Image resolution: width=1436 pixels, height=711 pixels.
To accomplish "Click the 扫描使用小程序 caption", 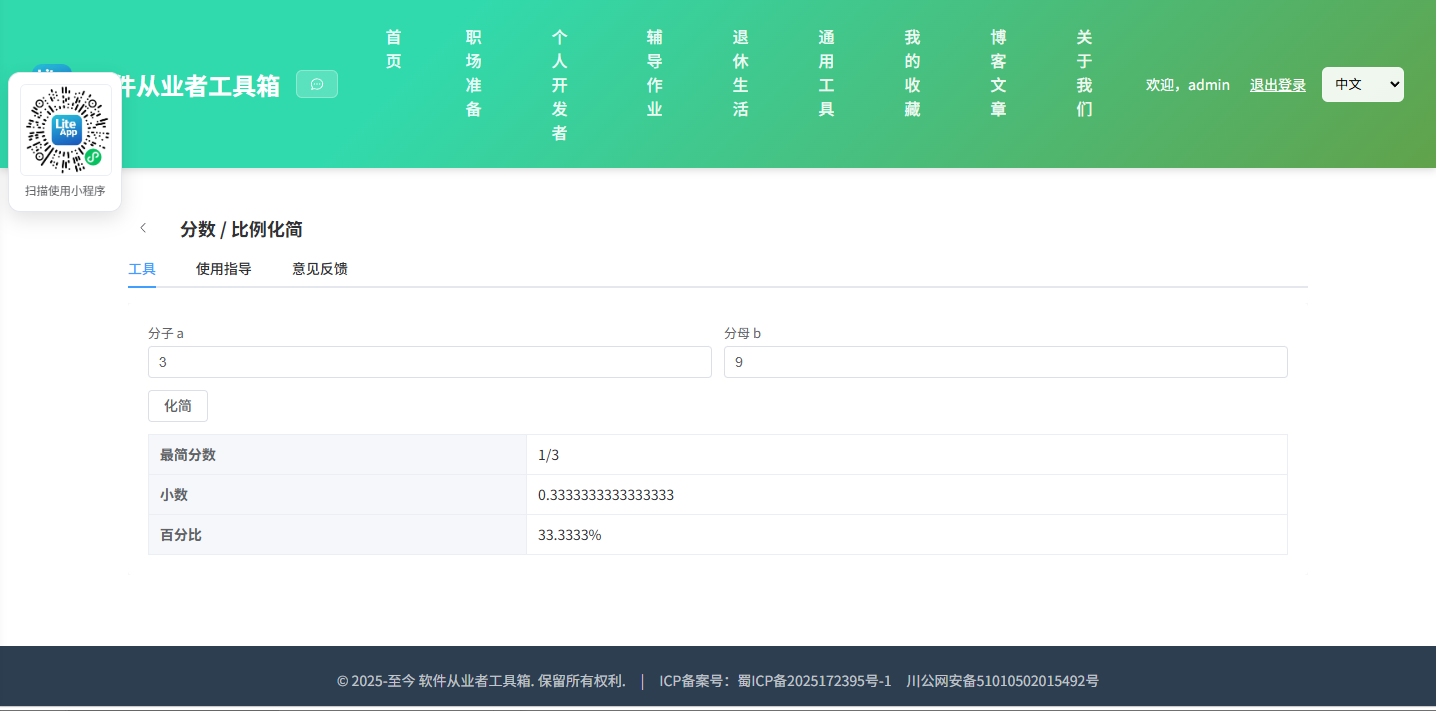I will click(65, 191).
